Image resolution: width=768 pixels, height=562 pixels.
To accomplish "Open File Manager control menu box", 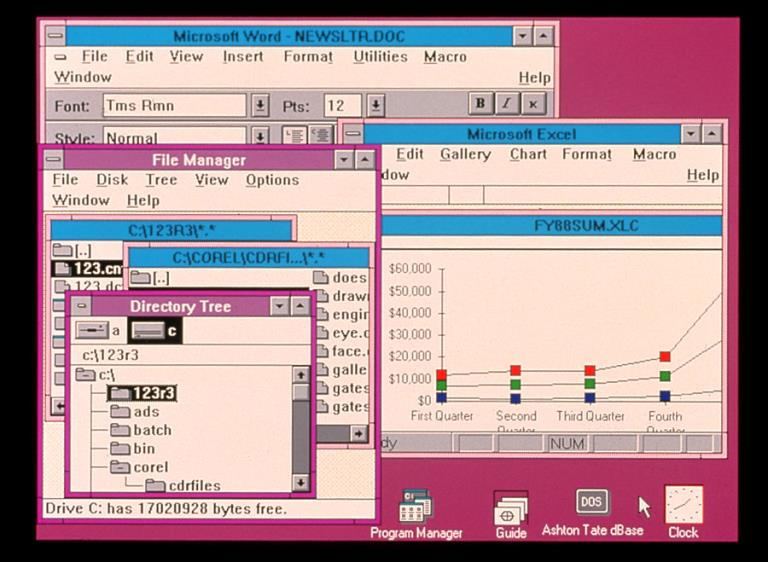I will tap(53, 159).
